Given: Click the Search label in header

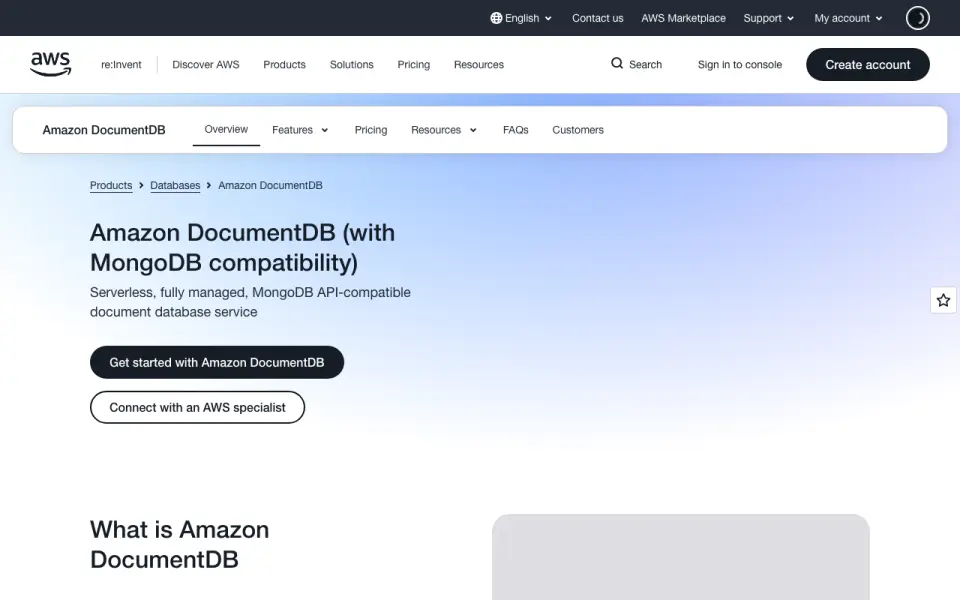Looking at the screenshot, I should coord(645,64).
